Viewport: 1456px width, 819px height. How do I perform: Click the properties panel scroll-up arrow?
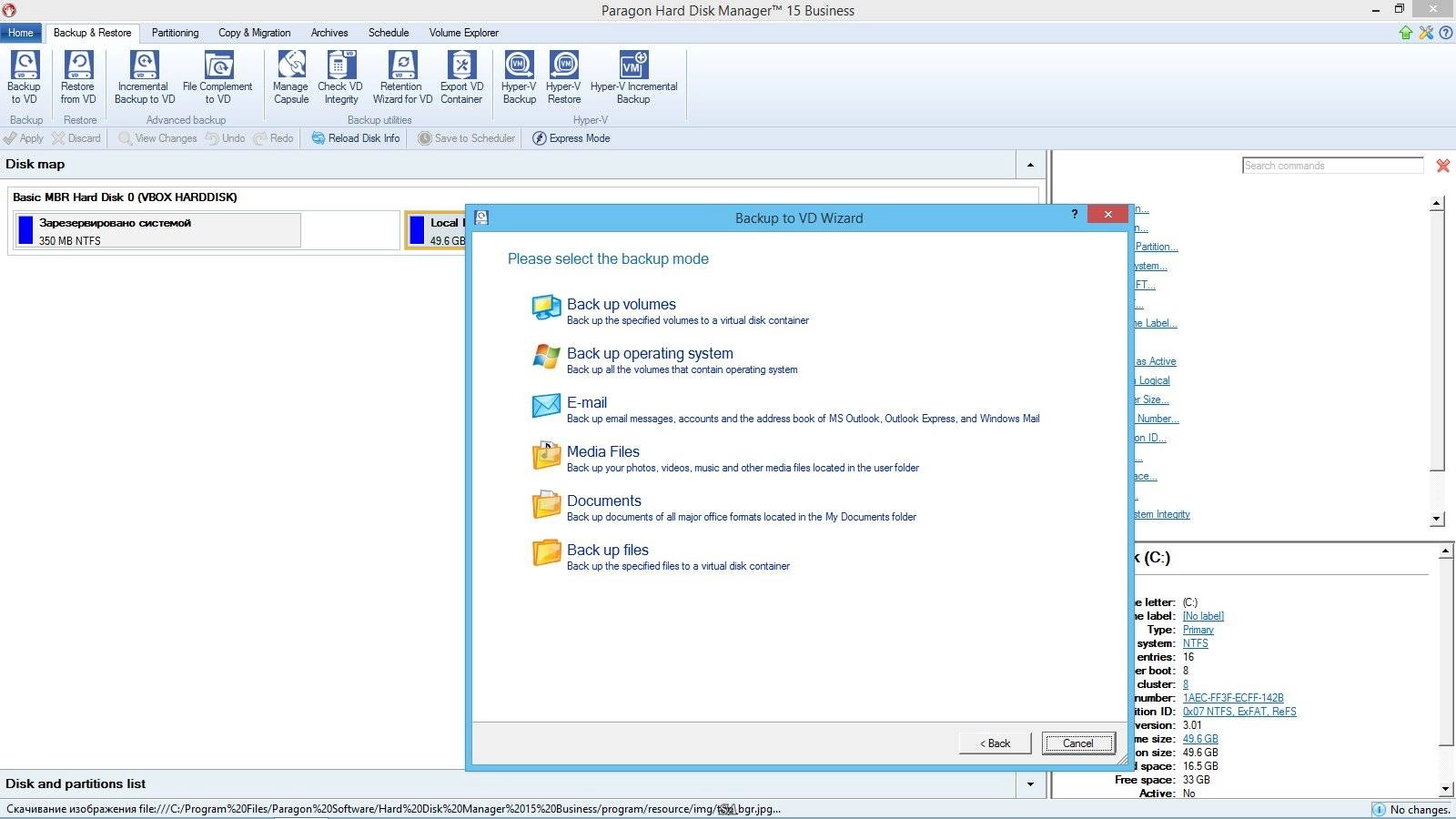pos(1446,551)
